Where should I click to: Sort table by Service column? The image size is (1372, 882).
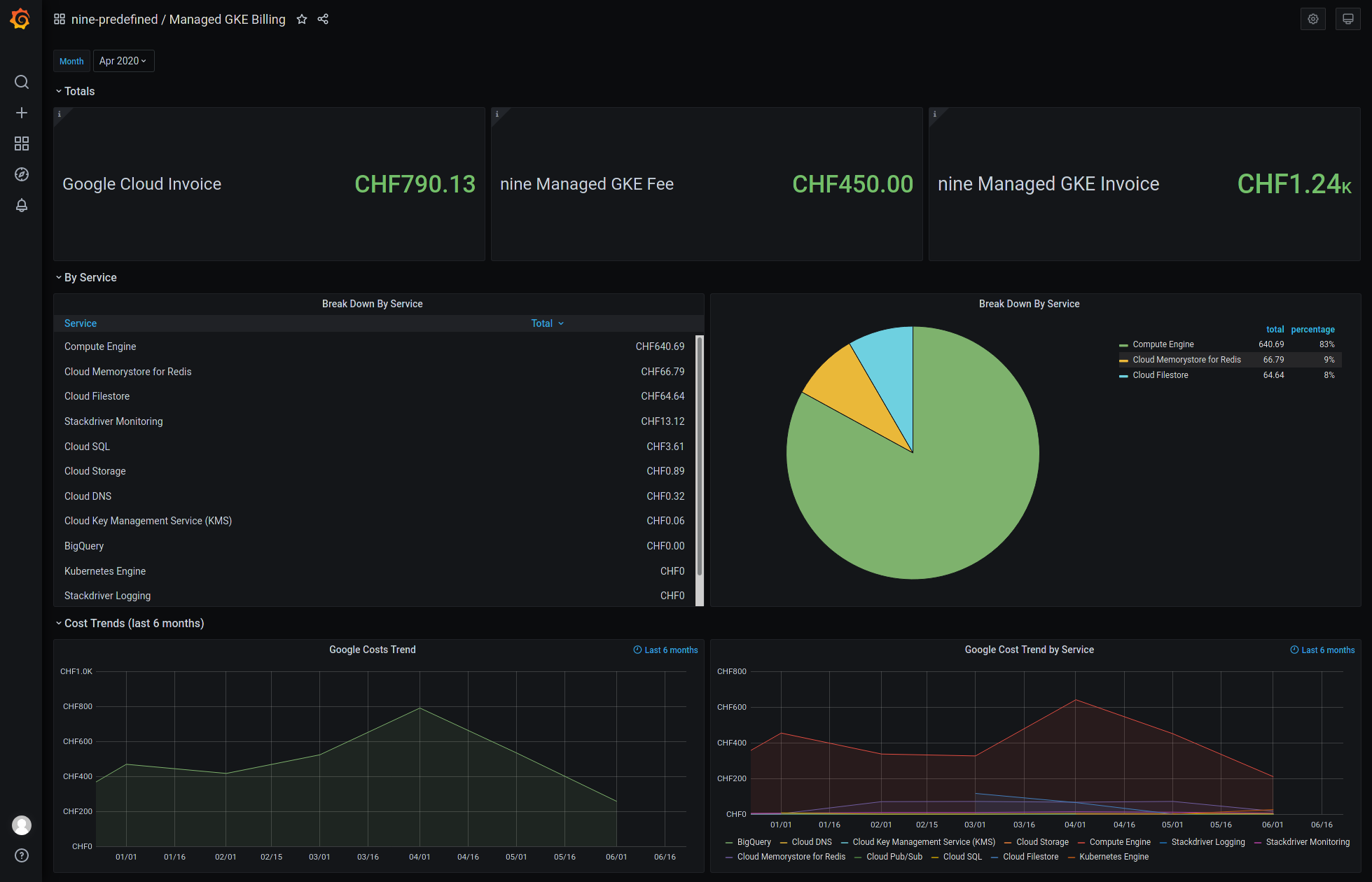(81, 323)
